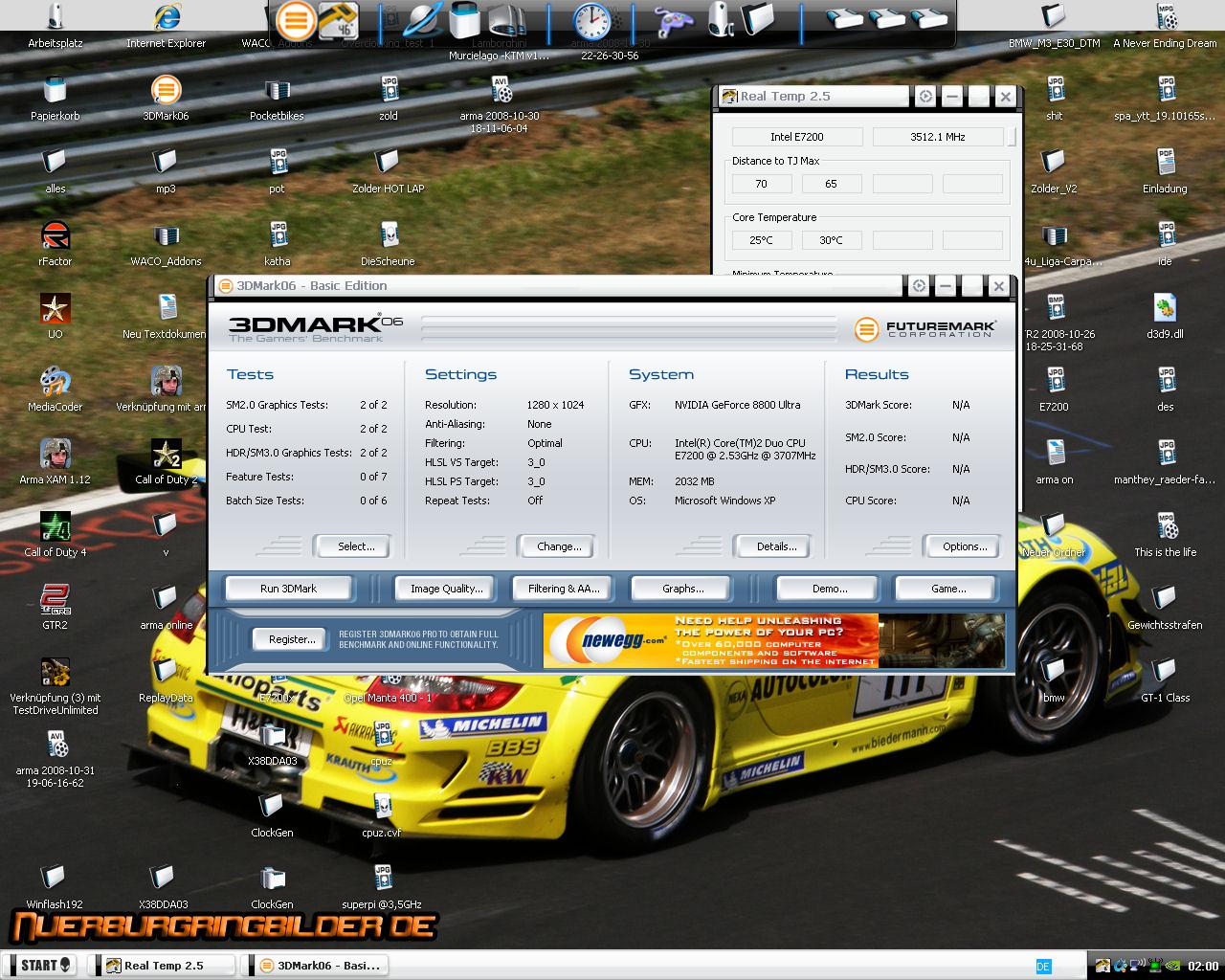Click the 3512.1 MHz field in Real Temp
The height and width of the screenshot is (980, 1225).
point(938,137)
